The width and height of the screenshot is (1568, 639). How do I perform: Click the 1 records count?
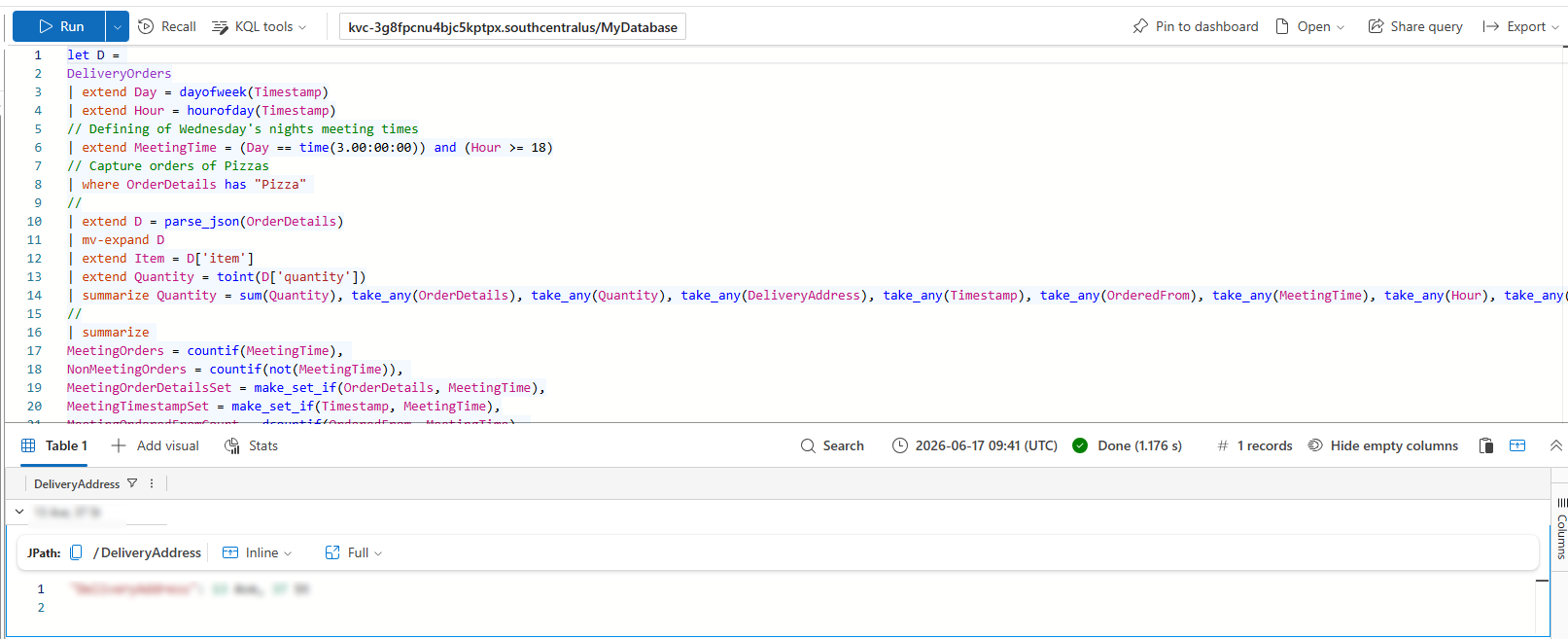pos(1255,445)
